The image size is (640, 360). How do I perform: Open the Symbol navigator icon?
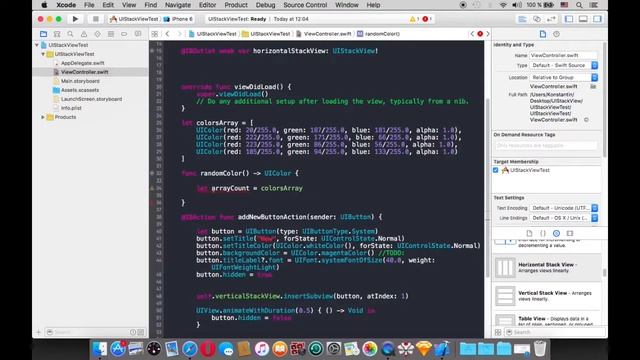point(57,34)
